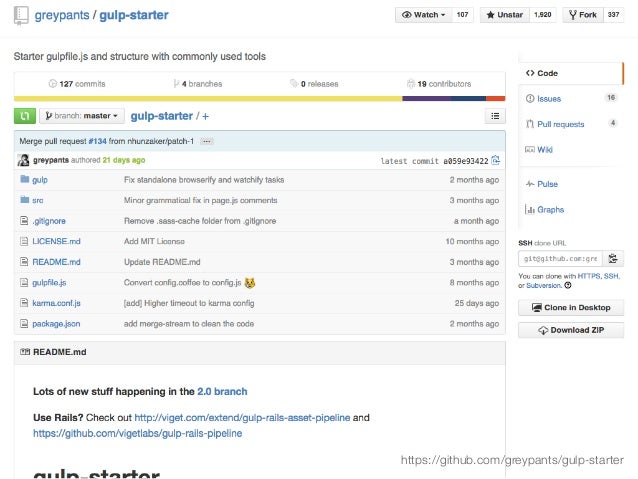The height and width of the screenshot is (479, 638).
Task: Copy the commit SHA with clipboard icon
Action: (x=496, y=160)
